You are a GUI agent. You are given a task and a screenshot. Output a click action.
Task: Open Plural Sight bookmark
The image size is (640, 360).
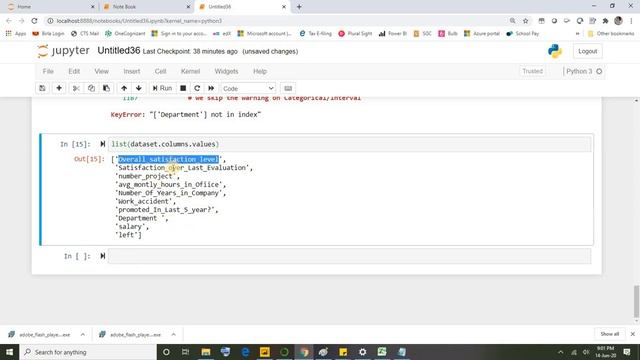click(355, 33)
